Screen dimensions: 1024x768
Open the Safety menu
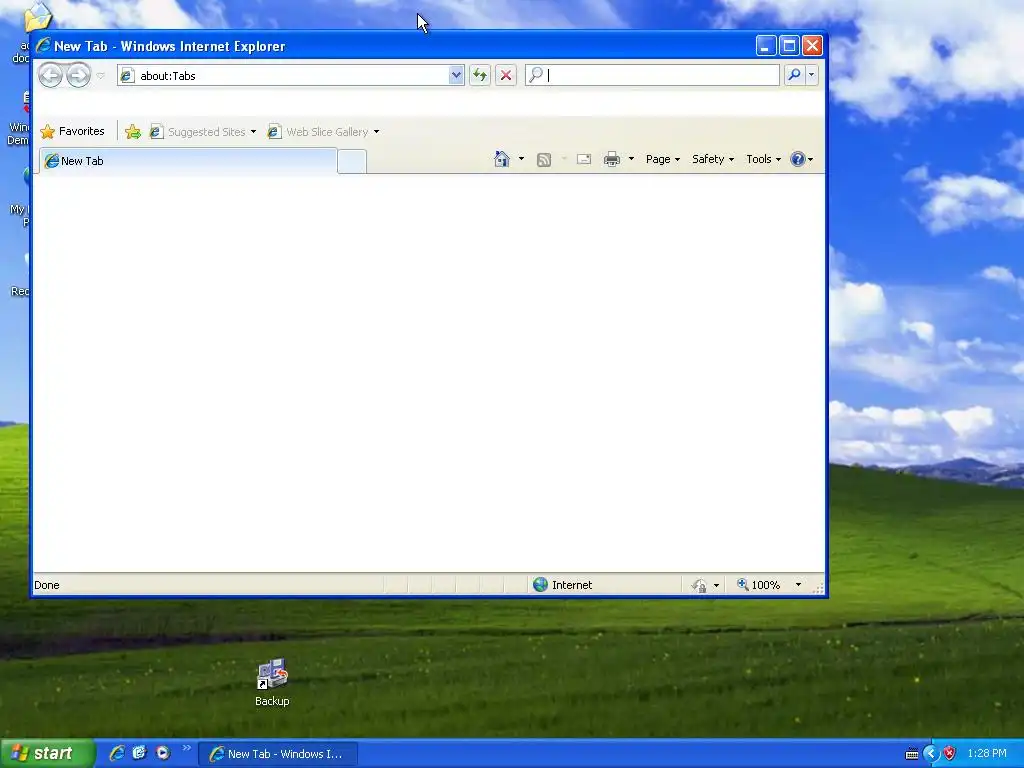pyautogui.click(x=713, y=159)
